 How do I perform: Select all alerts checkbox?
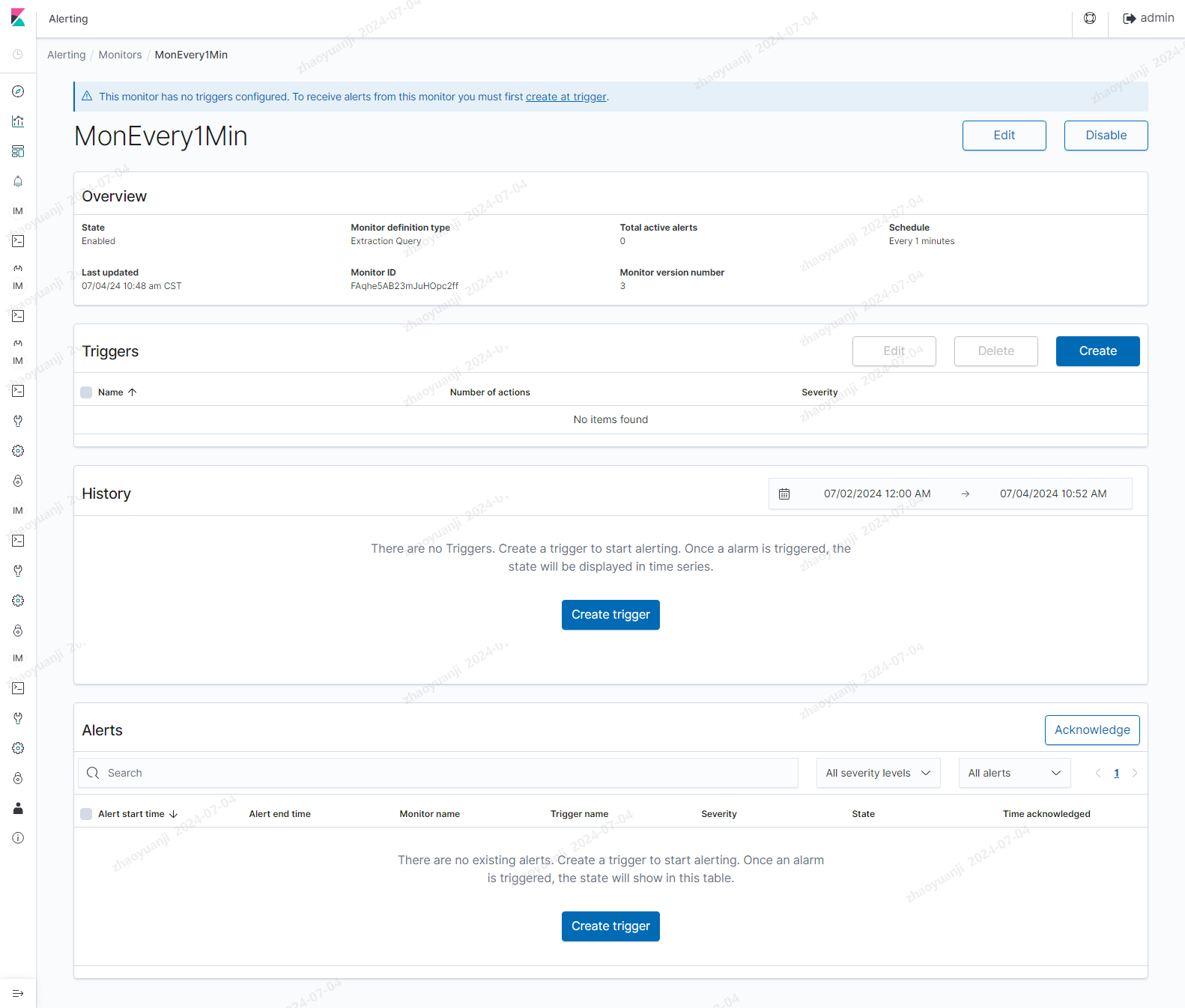click(86, 814)
